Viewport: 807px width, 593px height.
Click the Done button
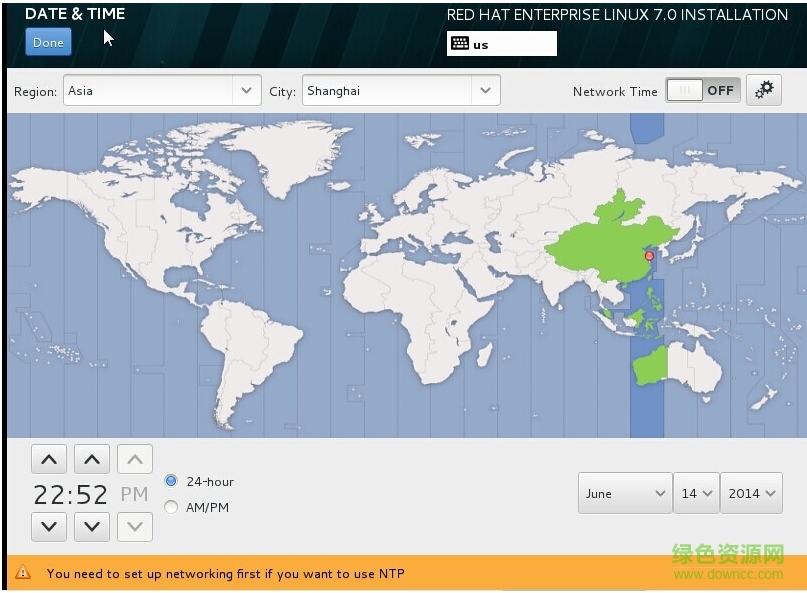click(x=48, y=42)
